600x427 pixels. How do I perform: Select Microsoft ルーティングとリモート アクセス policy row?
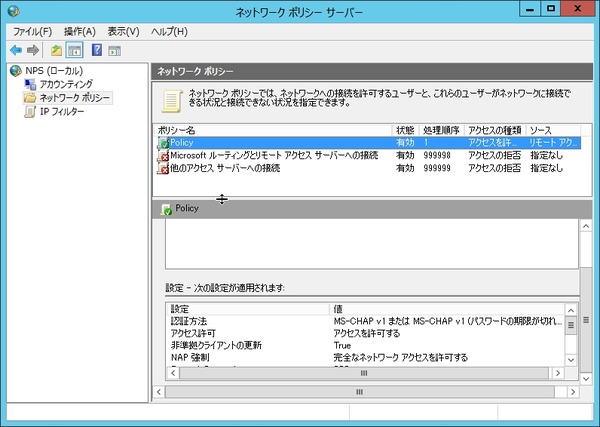tap(369, 156)
